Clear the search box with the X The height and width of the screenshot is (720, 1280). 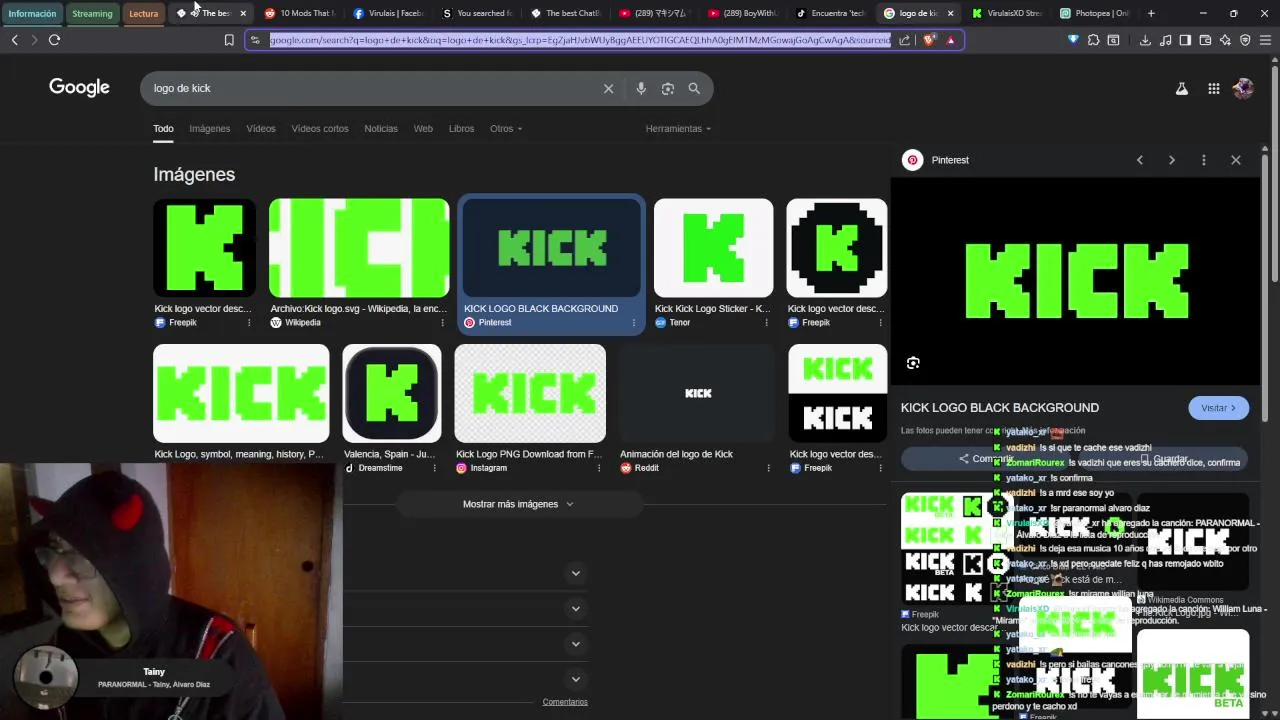pos(608,88)
